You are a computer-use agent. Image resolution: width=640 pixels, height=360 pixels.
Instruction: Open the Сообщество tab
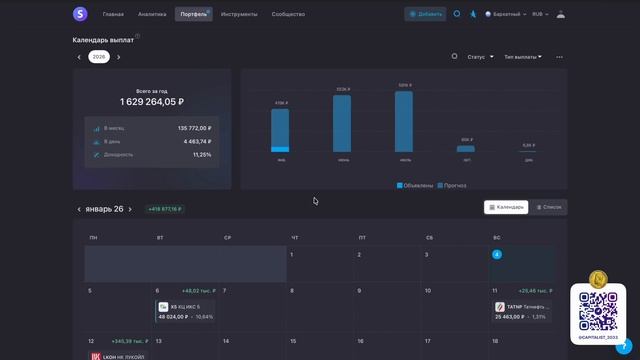click(288, 14)
